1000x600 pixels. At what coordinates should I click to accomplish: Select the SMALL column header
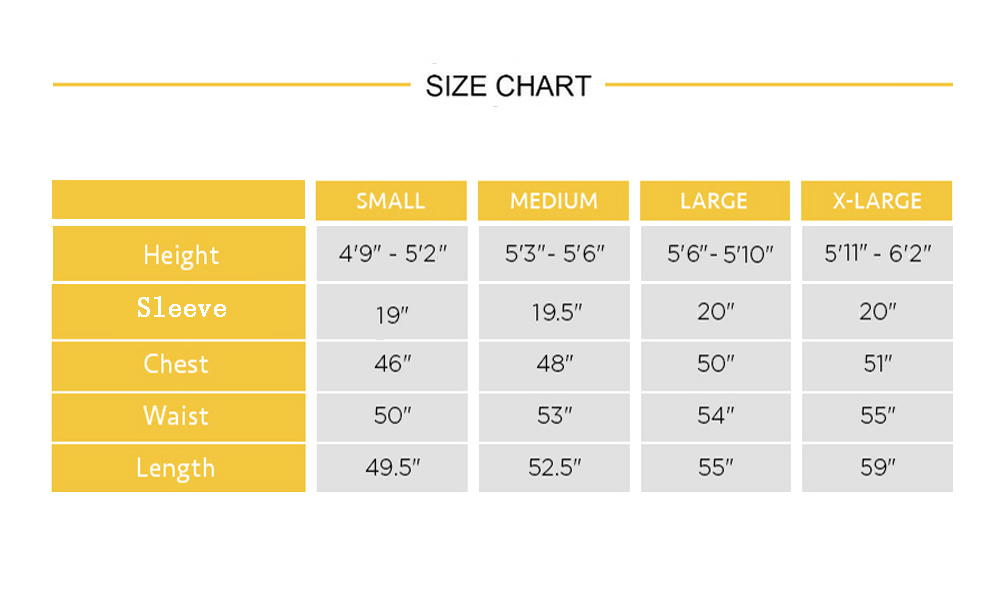coord(391,201)
